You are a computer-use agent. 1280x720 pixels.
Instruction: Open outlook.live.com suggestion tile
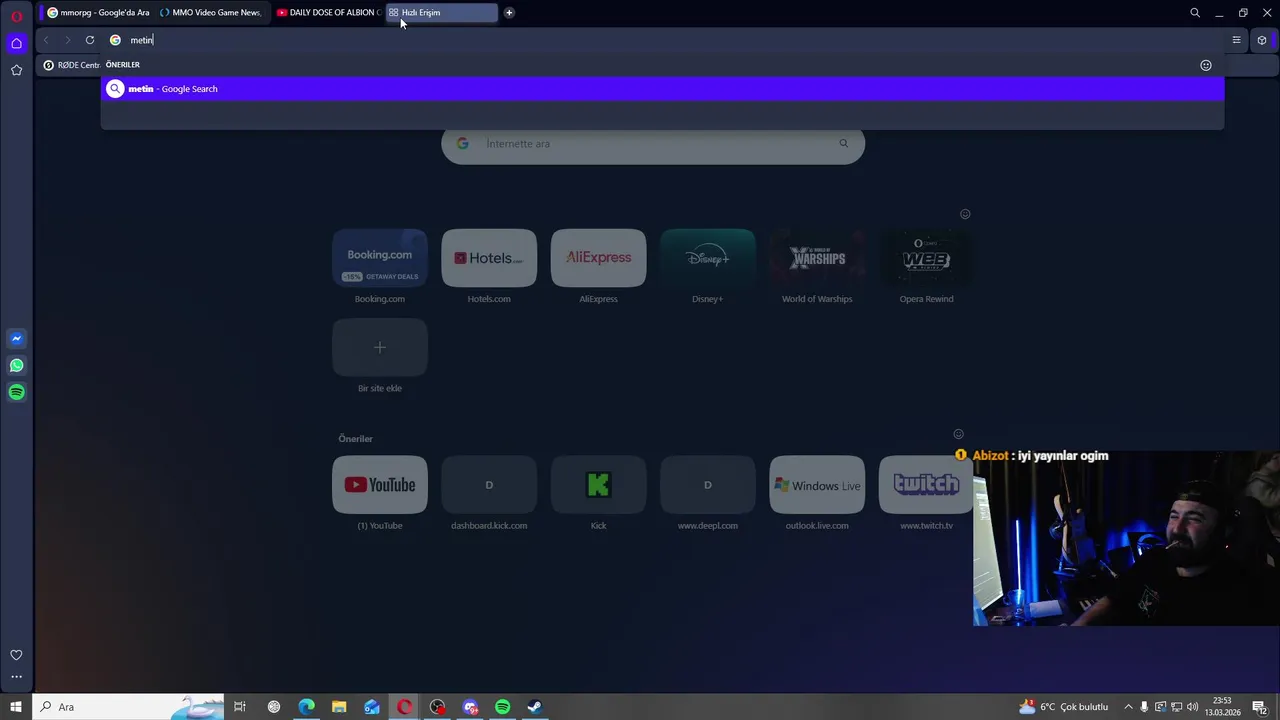(817, 485)
